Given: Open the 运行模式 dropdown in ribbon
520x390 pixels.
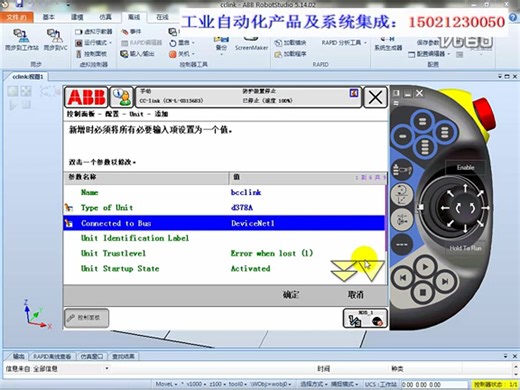Looking at the screenshot, I should [94, 43].
